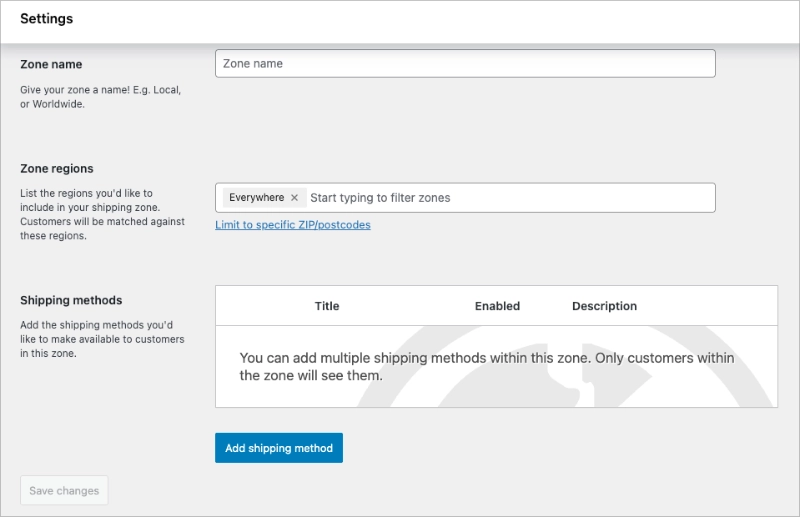Viewport: 800px width, 517px height.
Task: Click the Zone name section label
Action: pos(51,64)
